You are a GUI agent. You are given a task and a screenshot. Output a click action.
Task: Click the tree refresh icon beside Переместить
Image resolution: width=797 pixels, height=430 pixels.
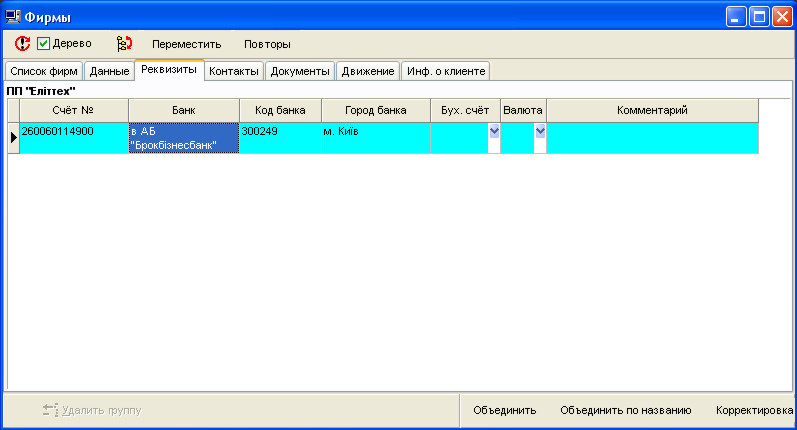124,44
